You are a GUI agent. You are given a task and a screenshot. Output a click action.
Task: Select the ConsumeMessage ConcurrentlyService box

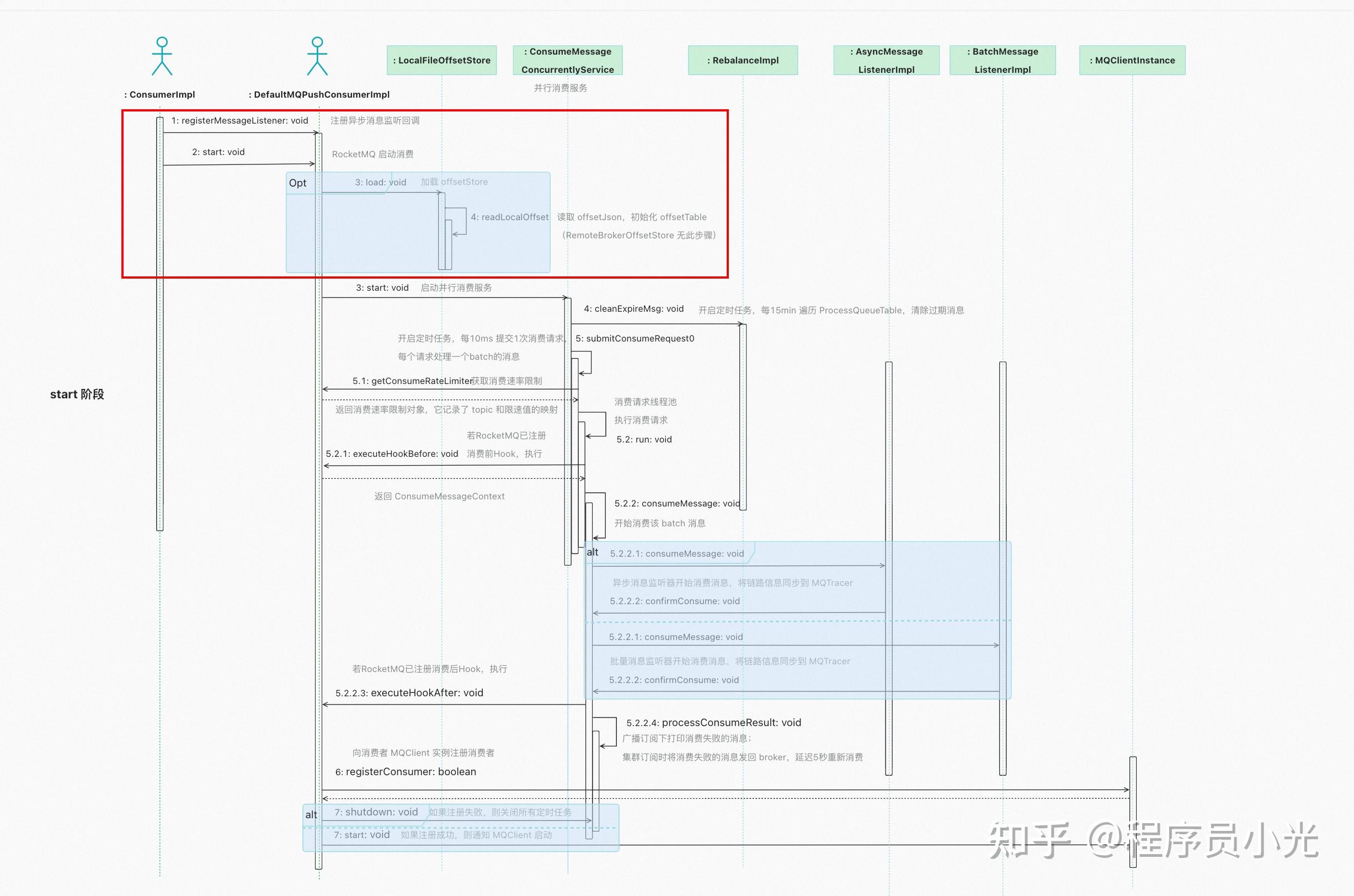(567, 60)
